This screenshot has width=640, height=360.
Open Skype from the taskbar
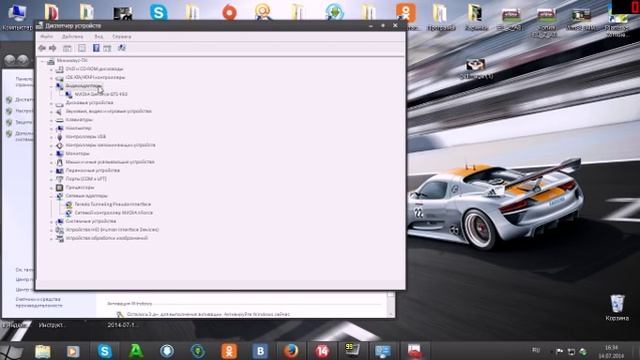104,351
